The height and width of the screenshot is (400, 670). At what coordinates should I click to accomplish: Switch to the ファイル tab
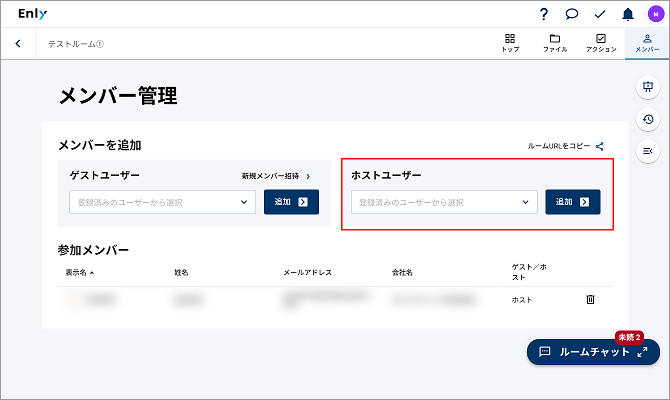click(555, 43)
